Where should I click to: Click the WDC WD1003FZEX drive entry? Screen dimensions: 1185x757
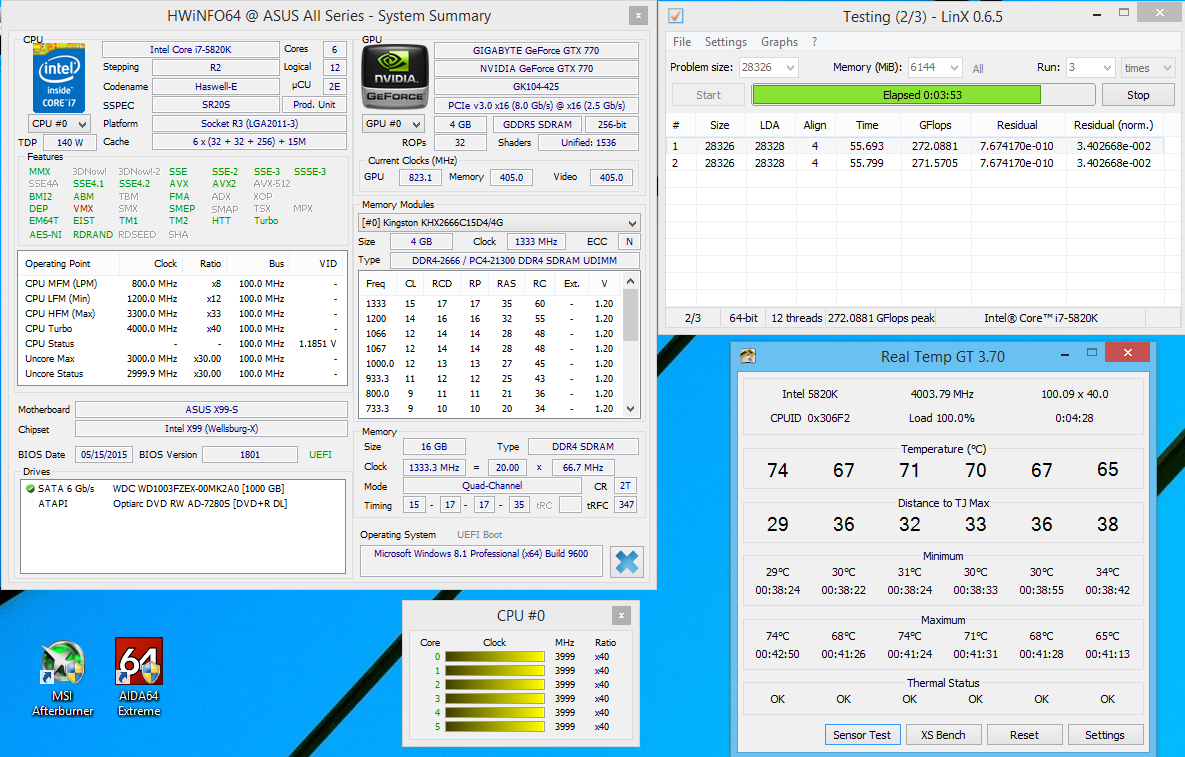(198, 489)
